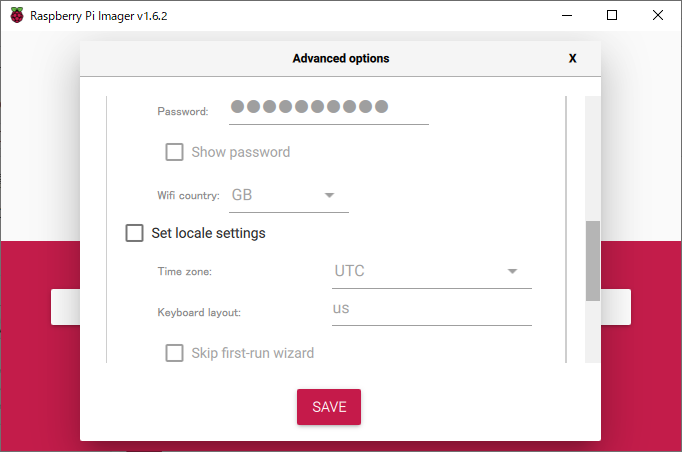Select the GB wifi country value
Image resolution: width=682 pixels, height=452 pixels.
click(243, 195)
